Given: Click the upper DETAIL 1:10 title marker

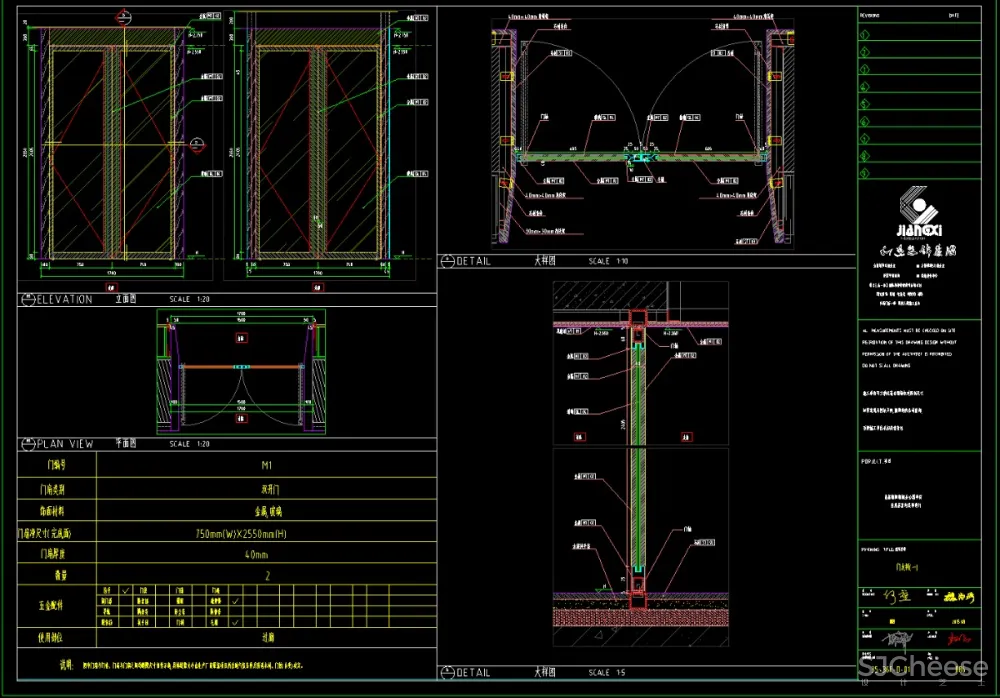Looking at the screenshot, I should 447,261.
